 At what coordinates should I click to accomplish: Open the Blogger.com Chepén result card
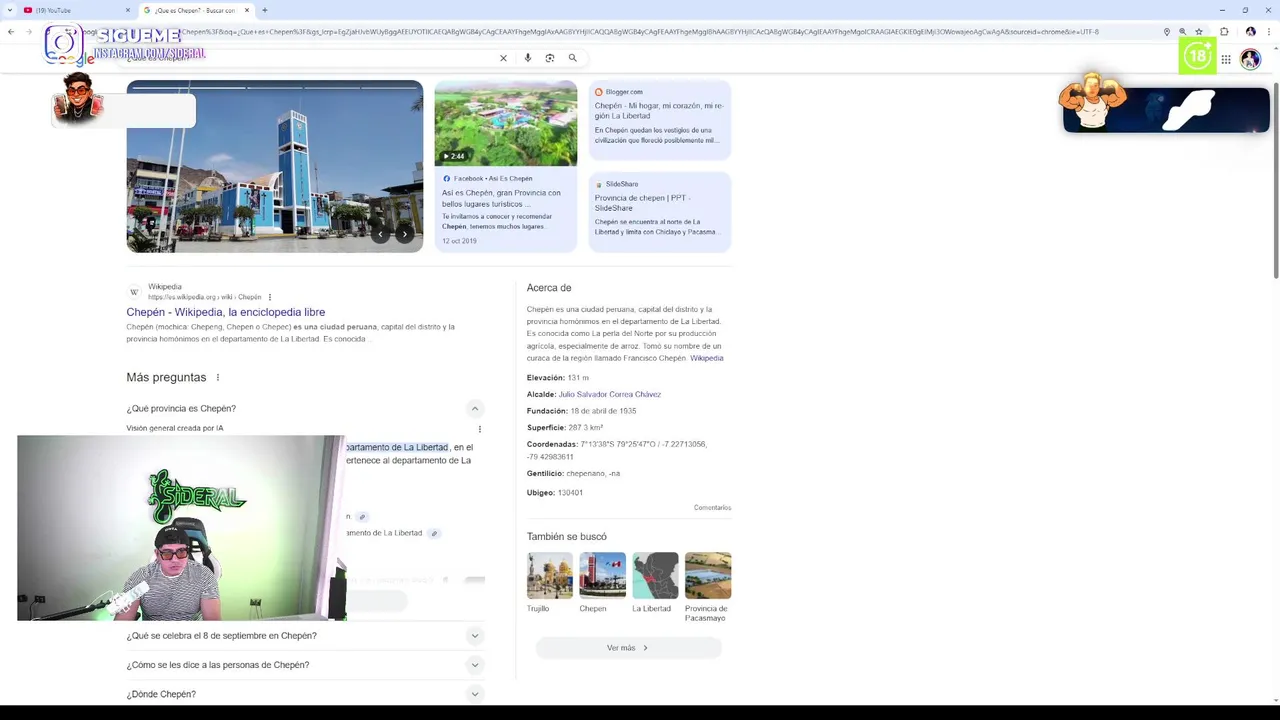pos(660,118)
